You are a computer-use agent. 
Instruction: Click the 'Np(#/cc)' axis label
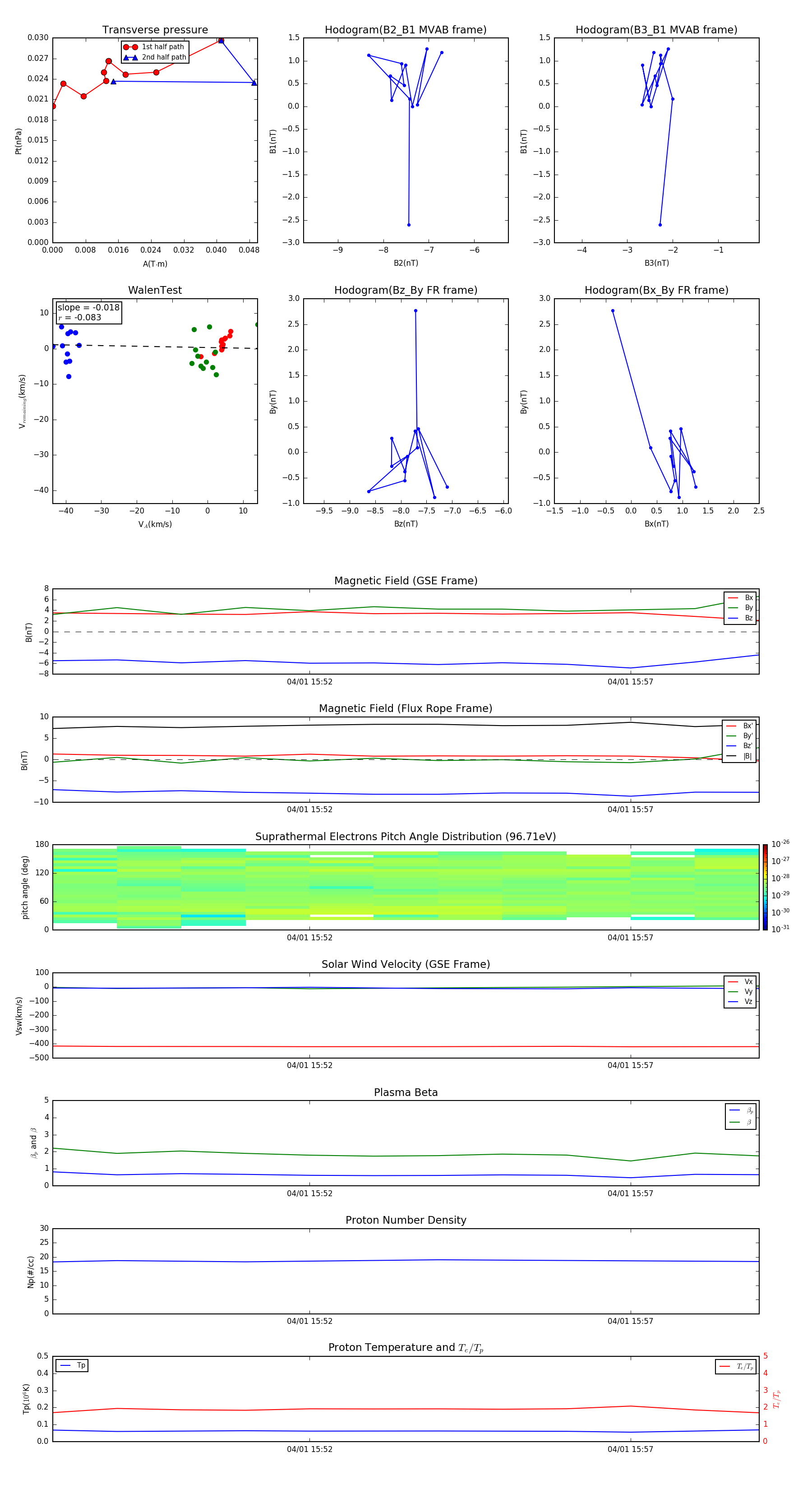[31, 1272]
